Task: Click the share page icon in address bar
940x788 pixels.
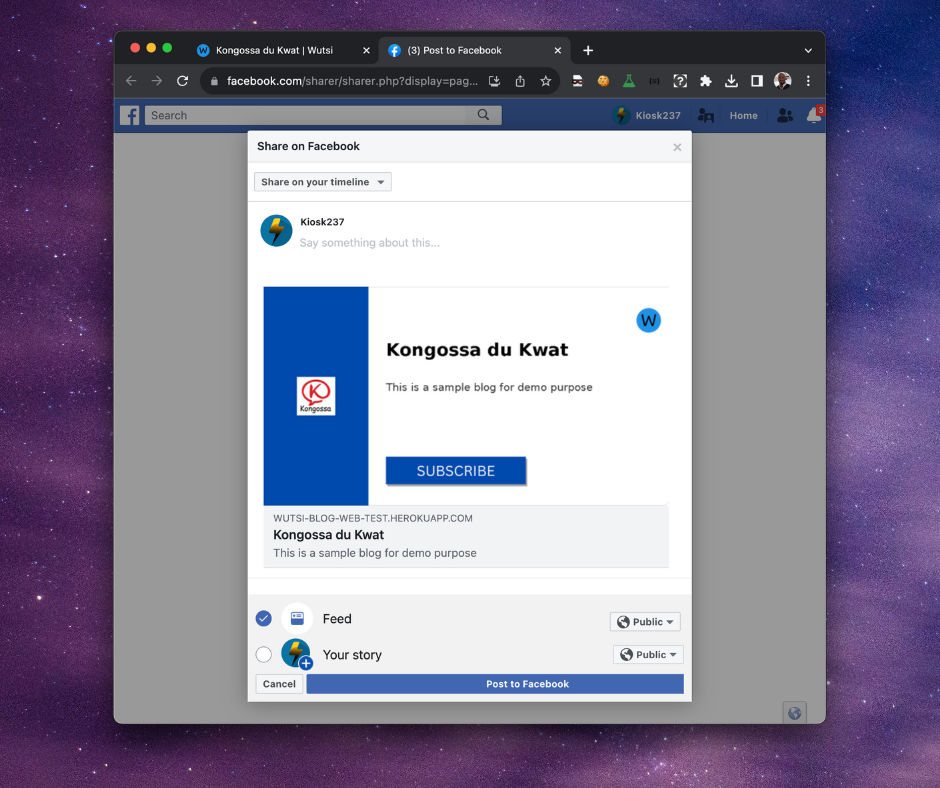Action: click(x=520, y=81)
